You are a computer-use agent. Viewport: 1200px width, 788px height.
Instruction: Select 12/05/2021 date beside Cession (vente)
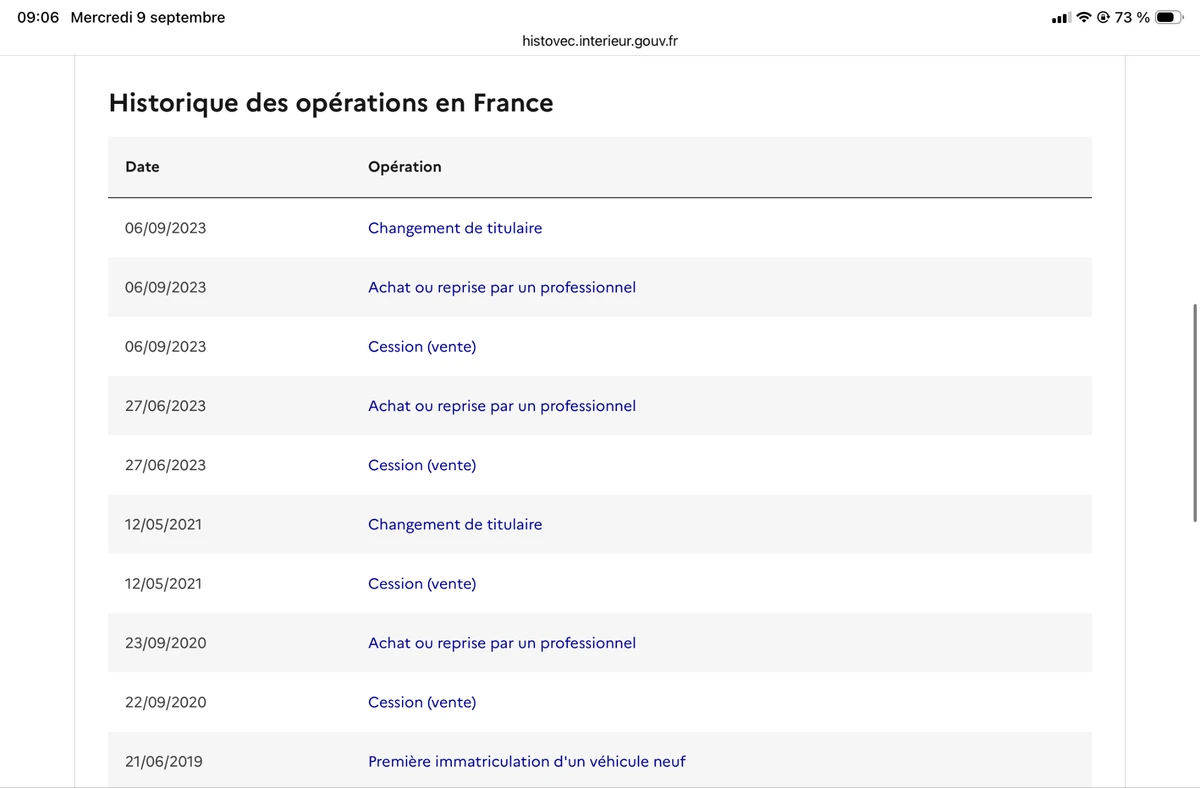tap(164, 584)
